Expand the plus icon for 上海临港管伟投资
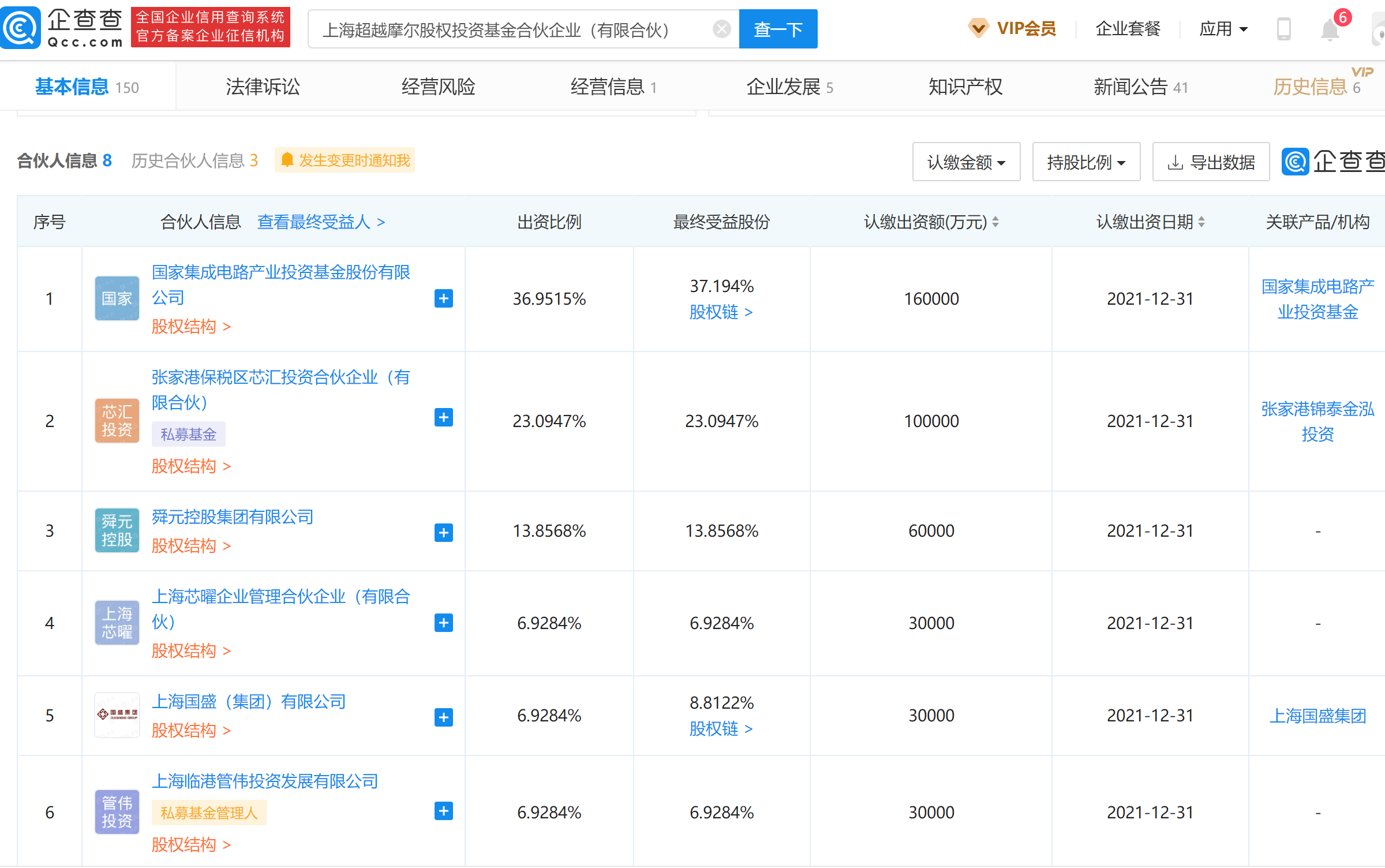The width and height of the screenshot is (1385, 868). [x=443, y=811]
